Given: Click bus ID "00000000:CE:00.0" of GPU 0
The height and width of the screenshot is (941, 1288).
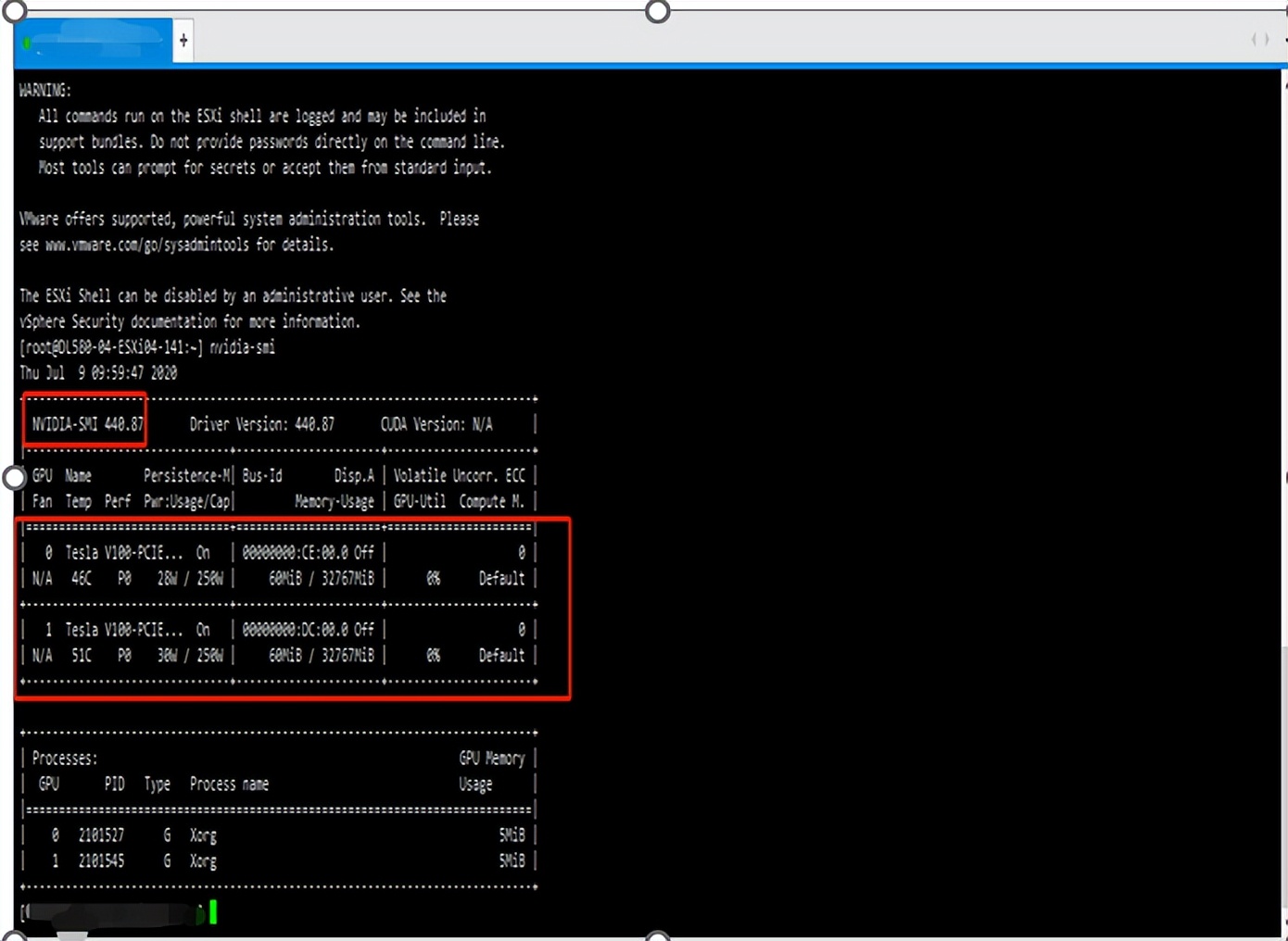Looking at the screenshot, I should tap(296, 553).
